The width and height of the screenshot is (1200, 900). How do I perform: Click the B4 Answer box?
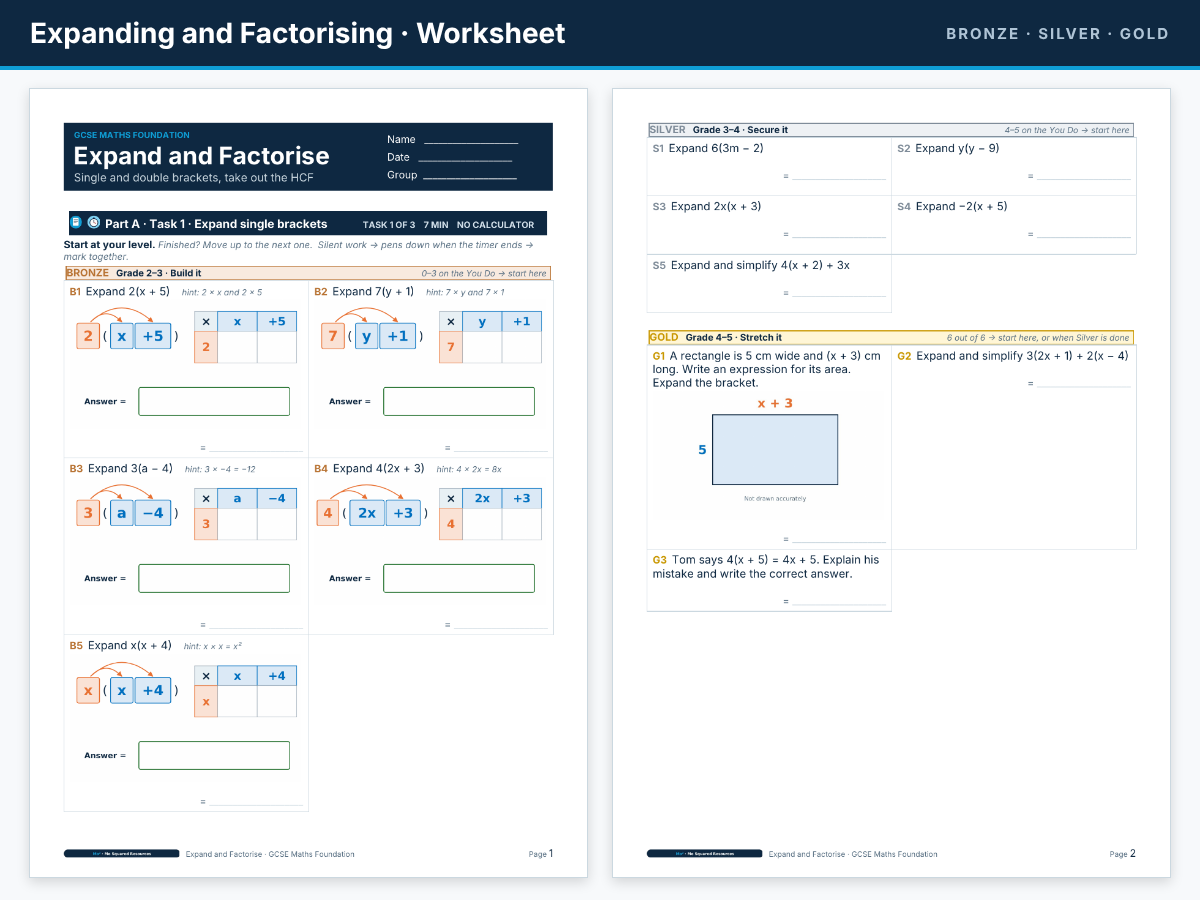459,578
